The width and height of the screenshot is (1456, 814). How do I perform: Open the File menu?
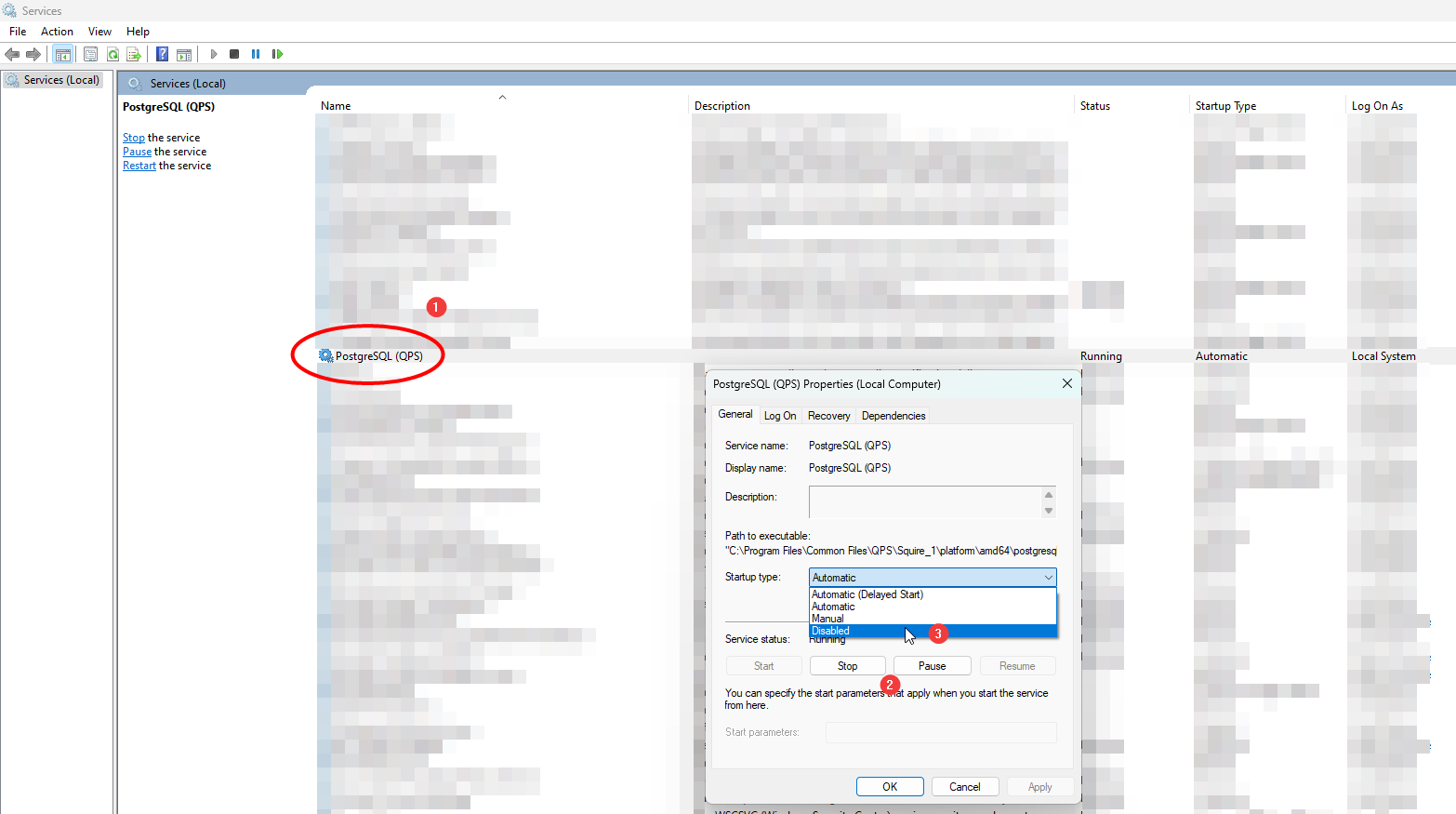click(x=18, y=32)
